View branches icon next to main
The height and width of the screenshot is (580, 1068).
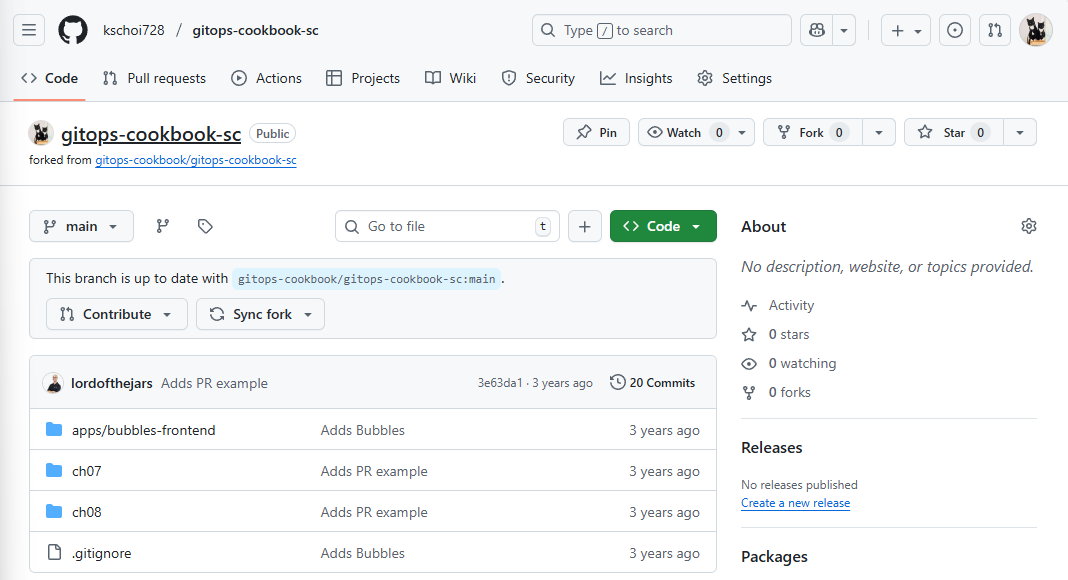click(x=162, y=226)
